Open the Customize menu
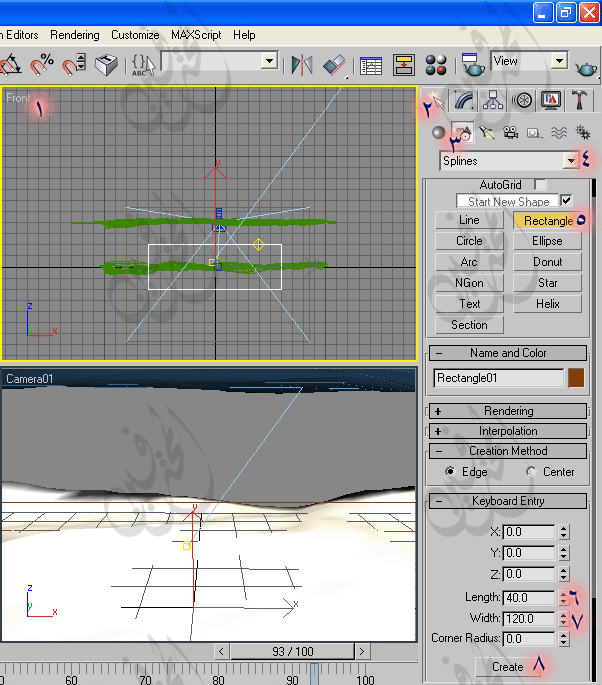This screenshot has height=685, width=602. [135, 35]
